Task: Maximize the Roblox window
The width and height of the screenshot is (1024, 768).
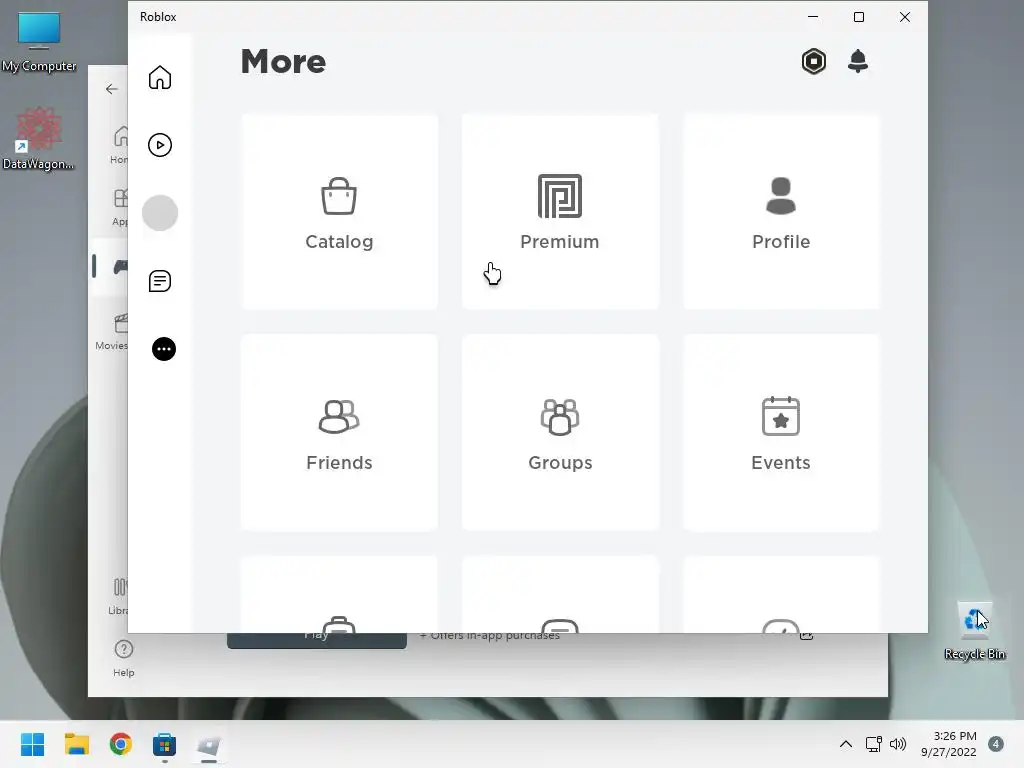Action: [x=859, y=17]
